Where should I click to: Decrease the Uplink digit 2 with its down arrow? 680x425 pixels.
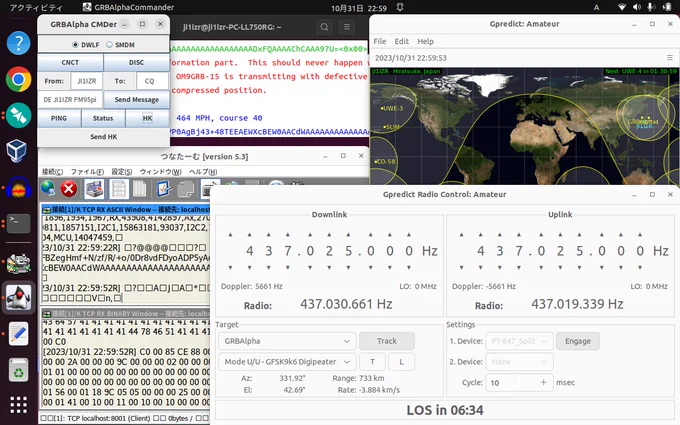560,268
